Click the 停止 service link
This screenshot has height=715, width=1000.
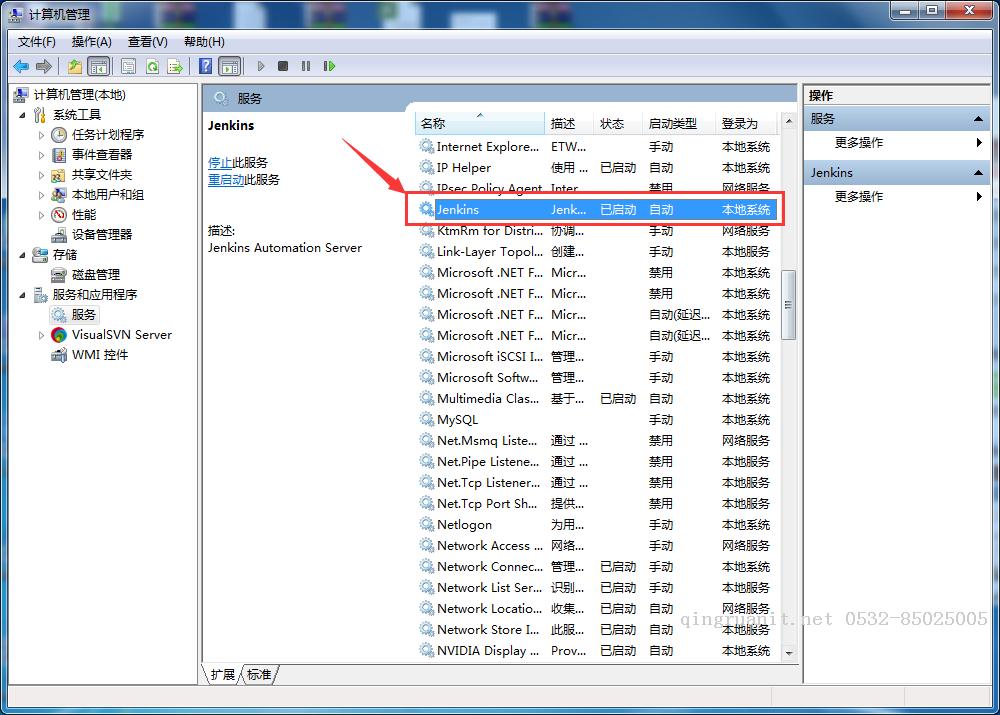[219, 162]
